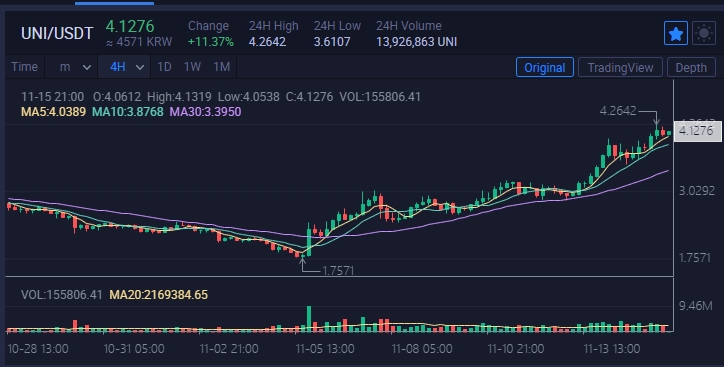Click the MA5:4.0389 indicator label
This screenshot has height=367, width=724.
53,112
